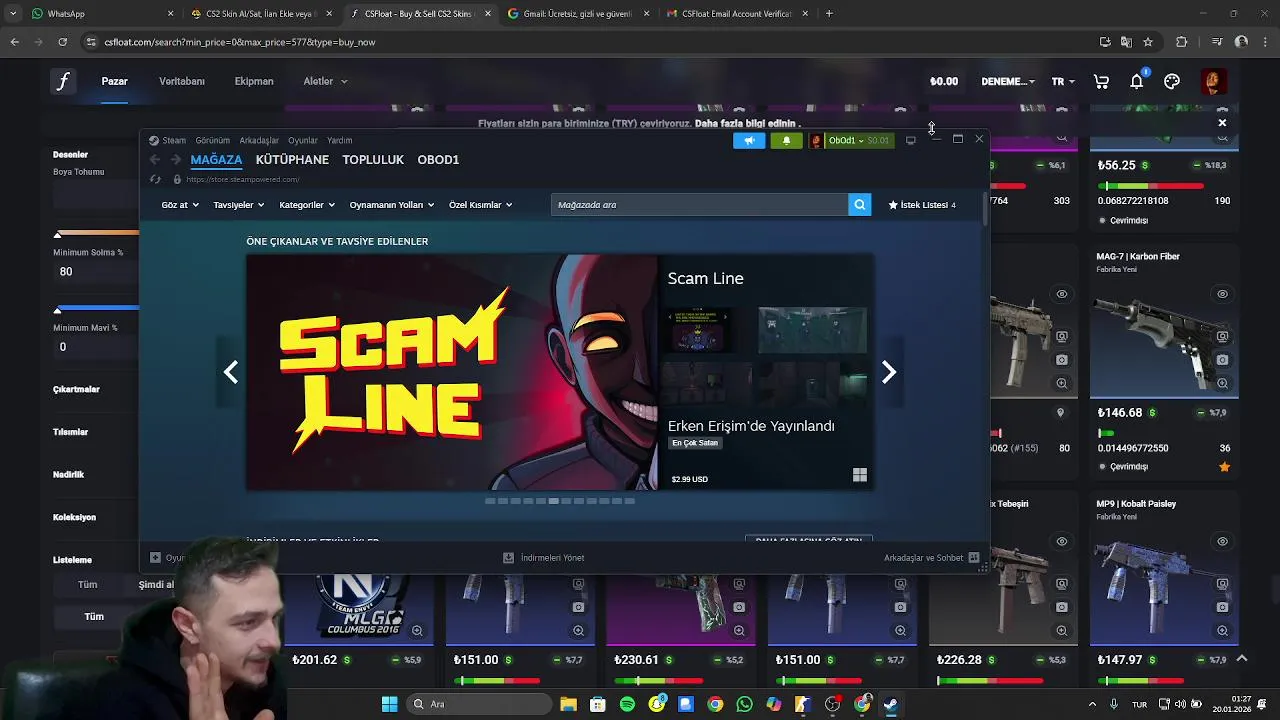1280x720 pixels.
Task: Open Steam announcements megaphone button
Action: click(x=749, y=140)
